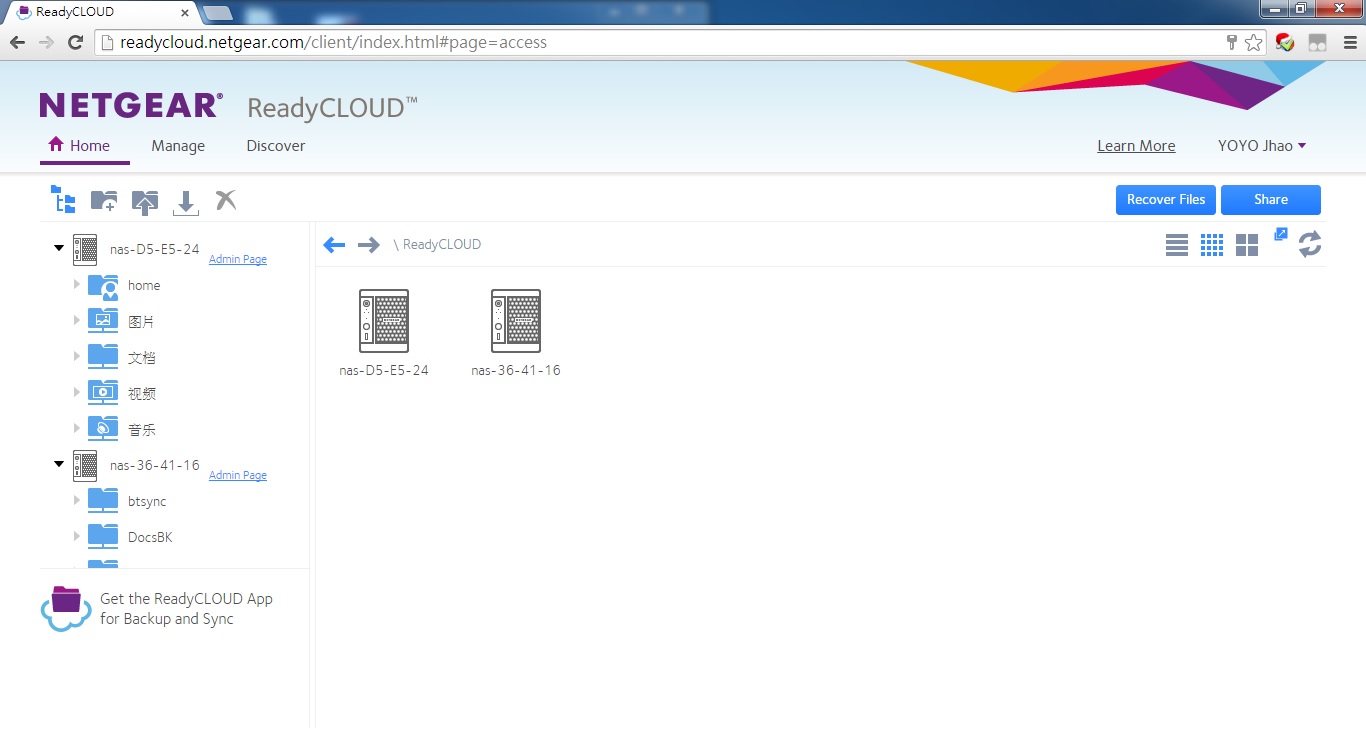Click the folder tree view icon

tap(63, 200)
